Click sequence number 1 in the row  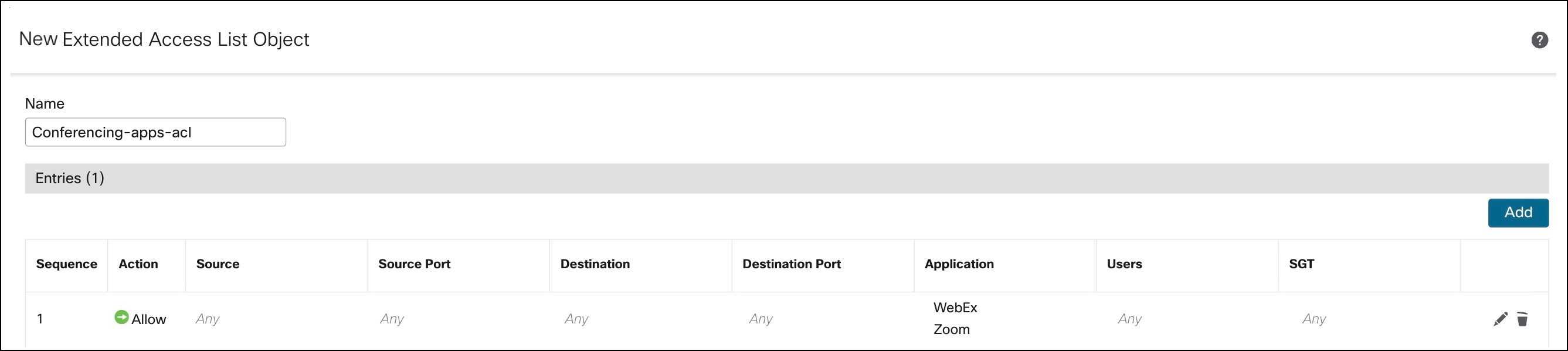click(40, 319)
